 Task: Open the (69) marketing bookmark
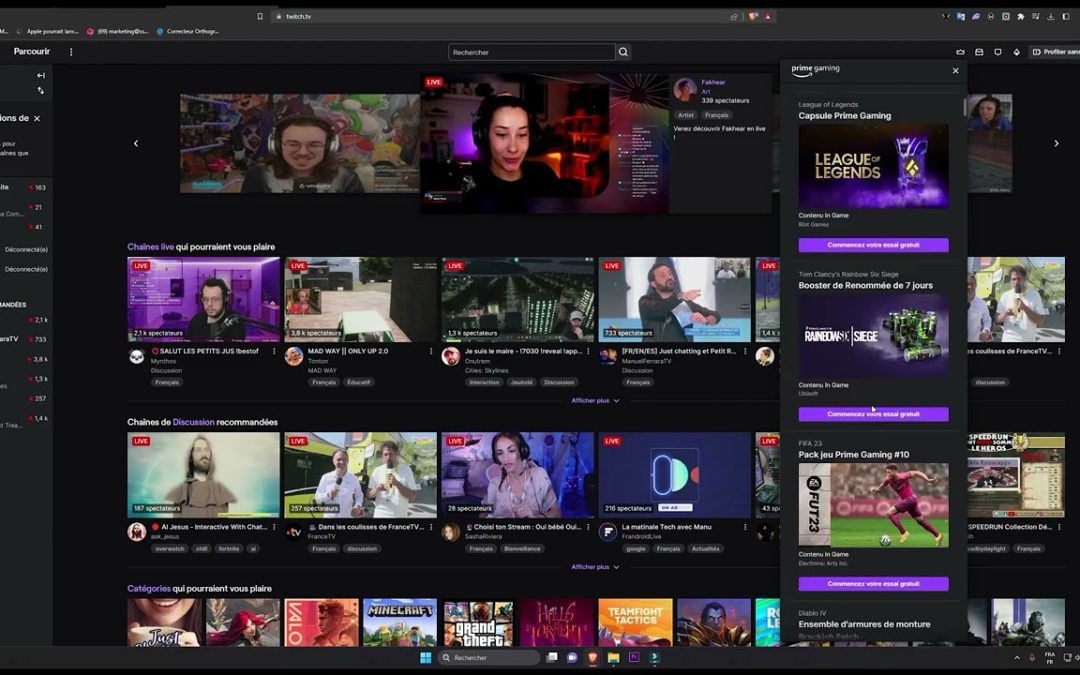(x=117, y=32)
